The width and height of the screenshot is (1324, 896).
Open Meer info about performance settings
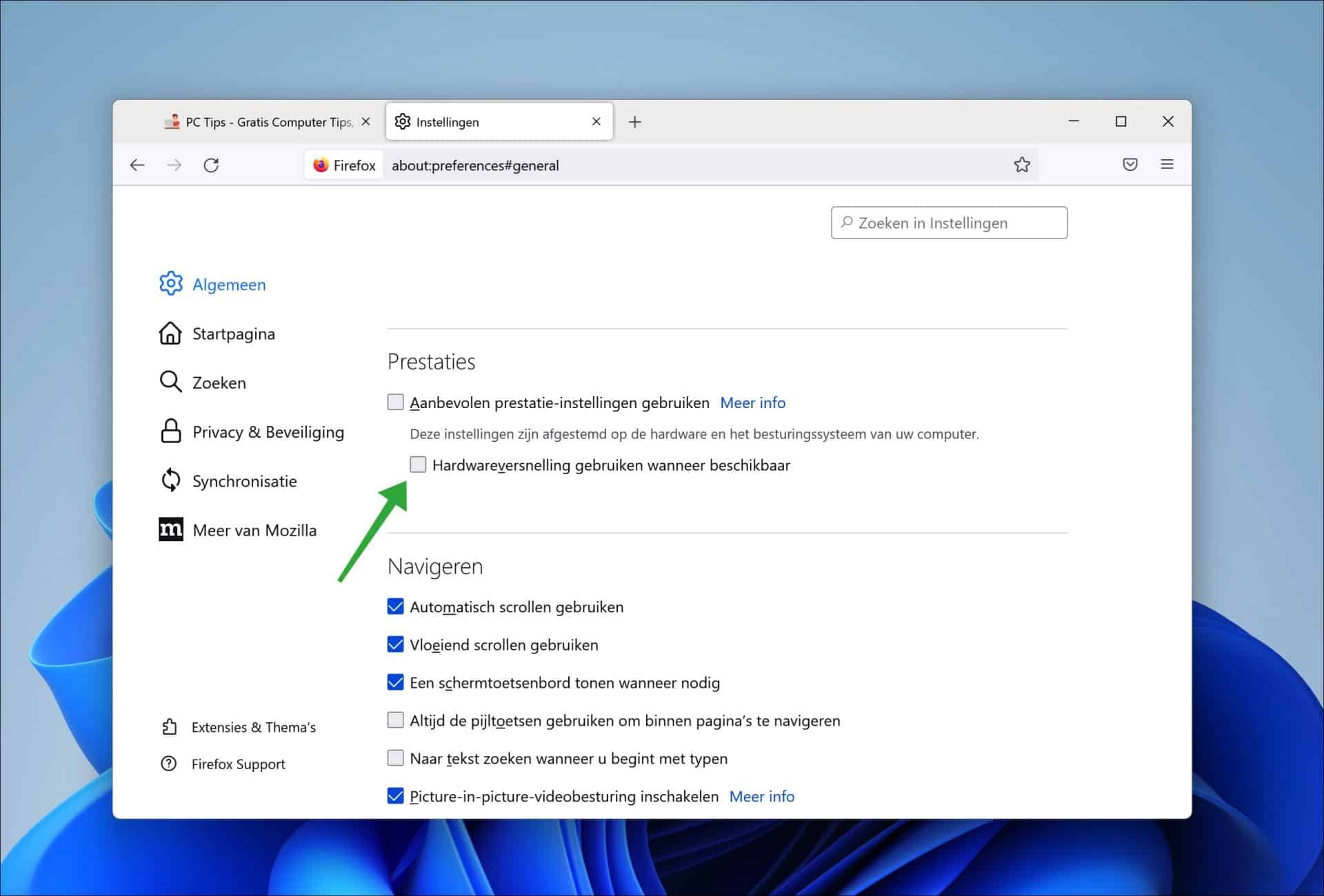coord(753,403)
